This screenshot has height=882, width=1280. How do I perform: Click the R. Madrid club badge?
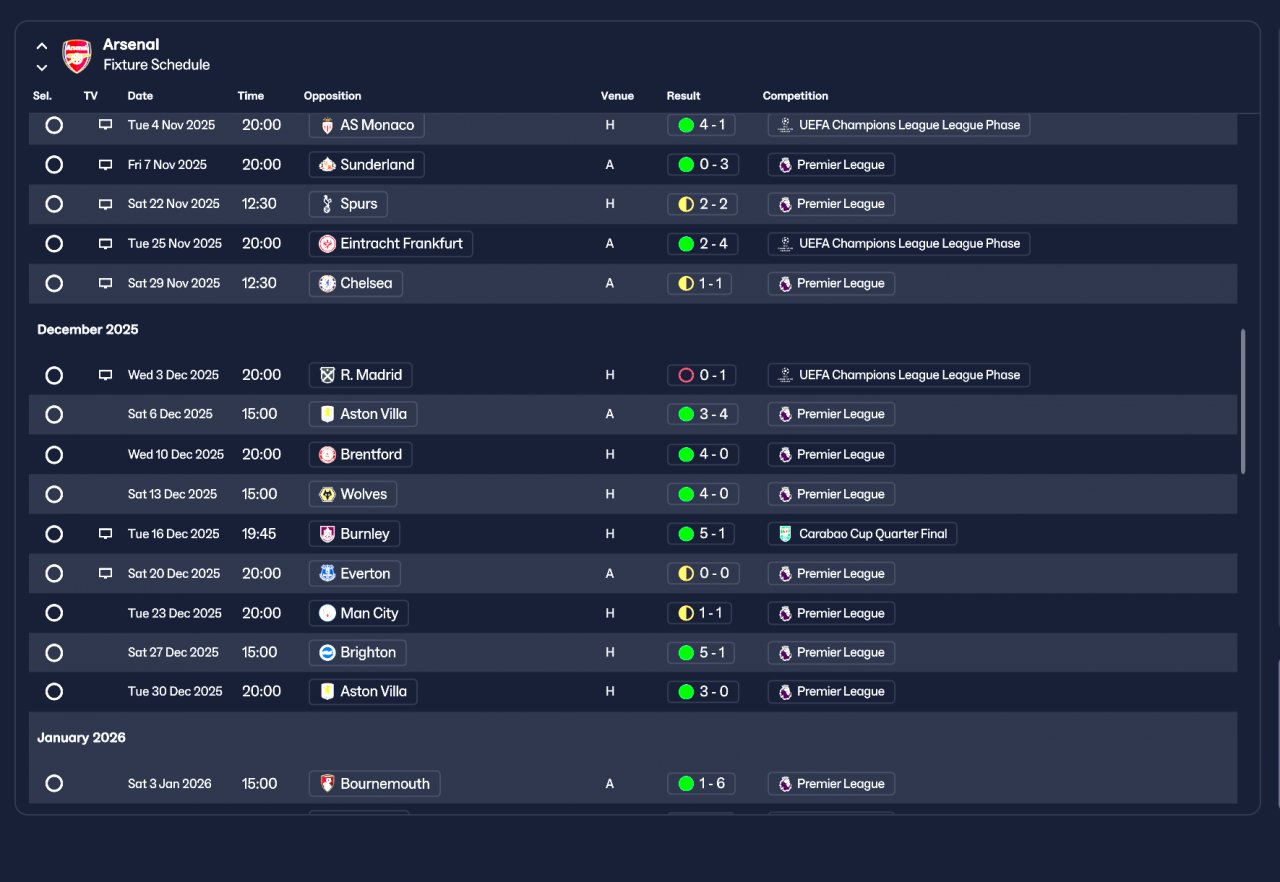click(327, 375)
